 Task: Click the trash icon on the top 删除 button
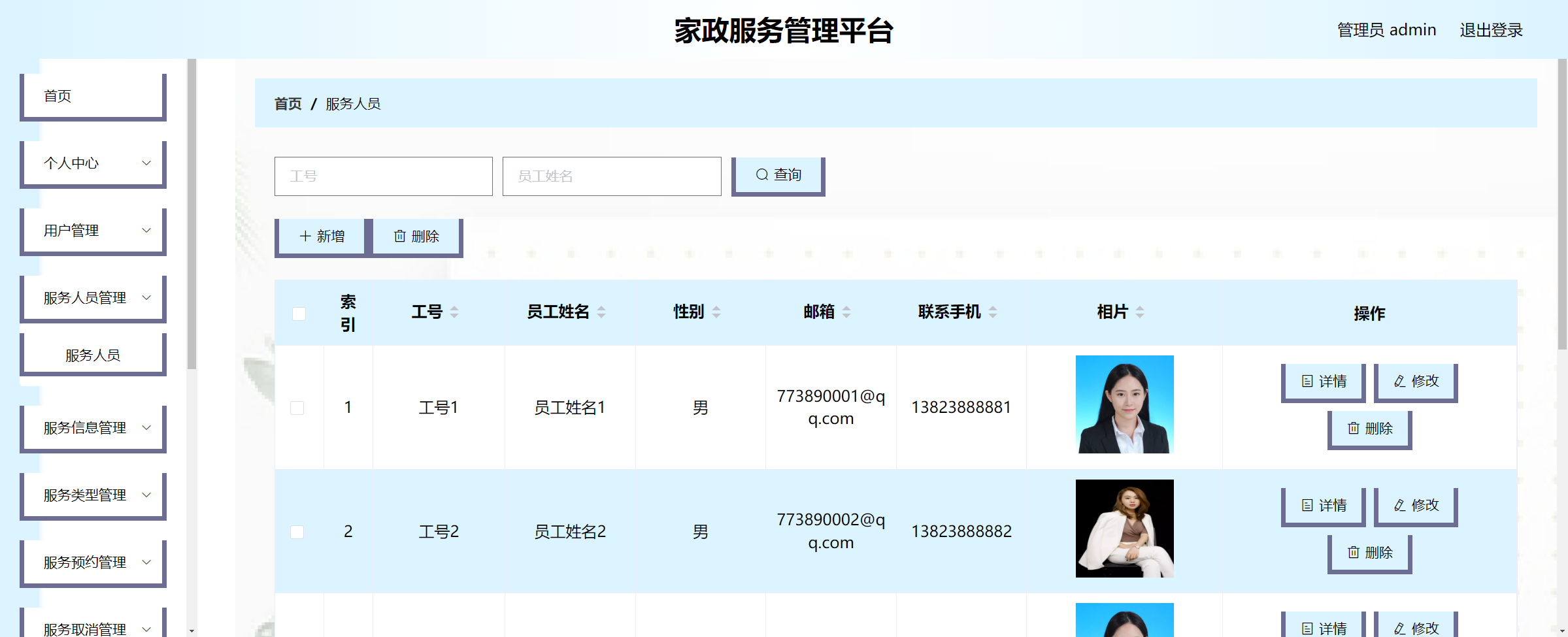point(401,237)
